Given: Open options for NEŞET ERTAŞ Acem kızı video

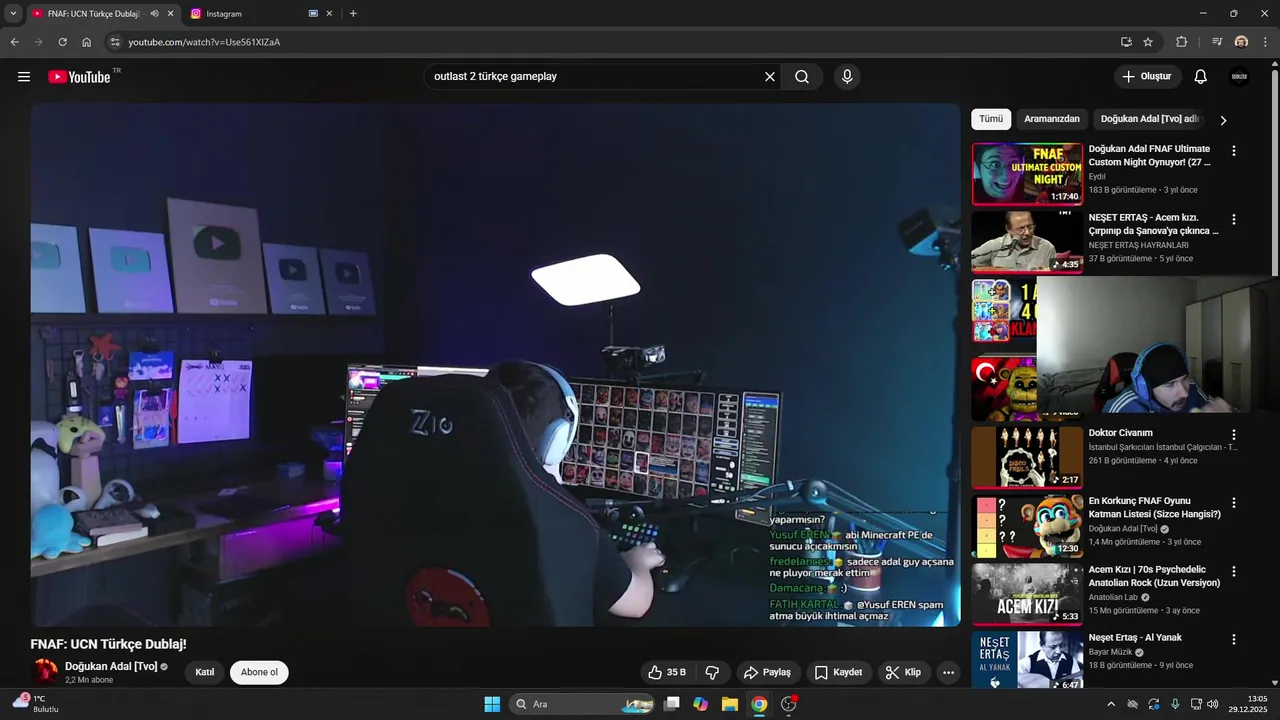Looking at the screenshot, I should 1233,219.
